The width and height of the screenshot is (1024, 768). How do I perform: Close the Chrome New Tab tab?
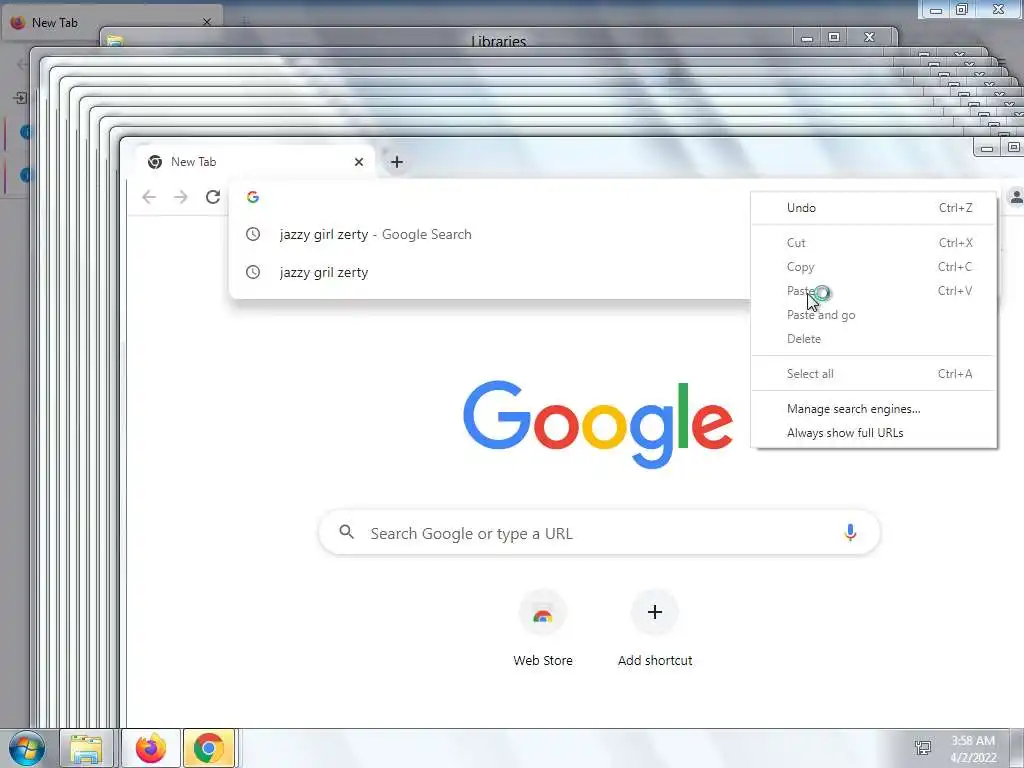(359, 162)
